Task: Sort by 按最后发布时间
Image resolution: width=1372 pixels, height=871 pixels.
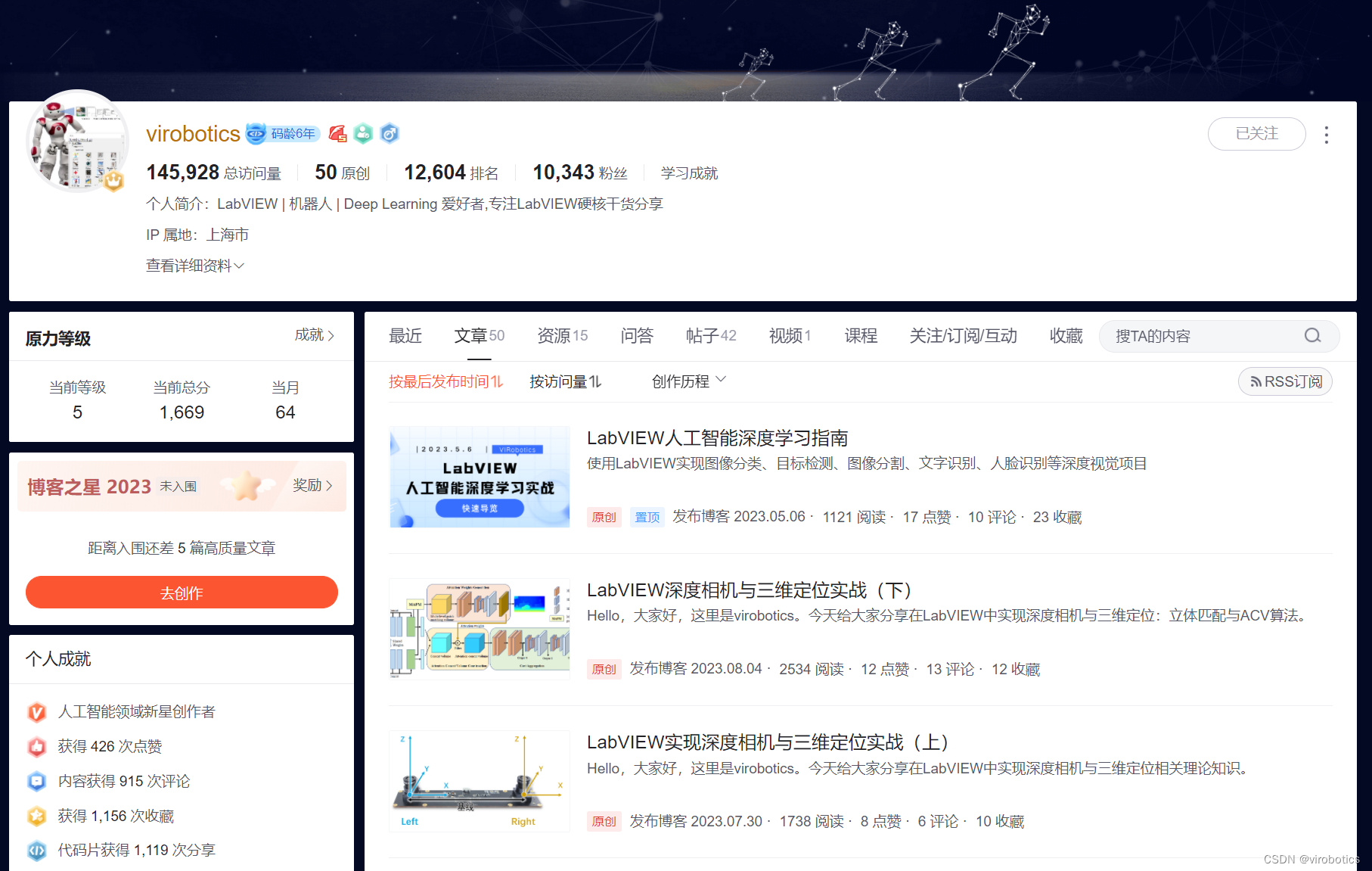Action: [445, 381]
